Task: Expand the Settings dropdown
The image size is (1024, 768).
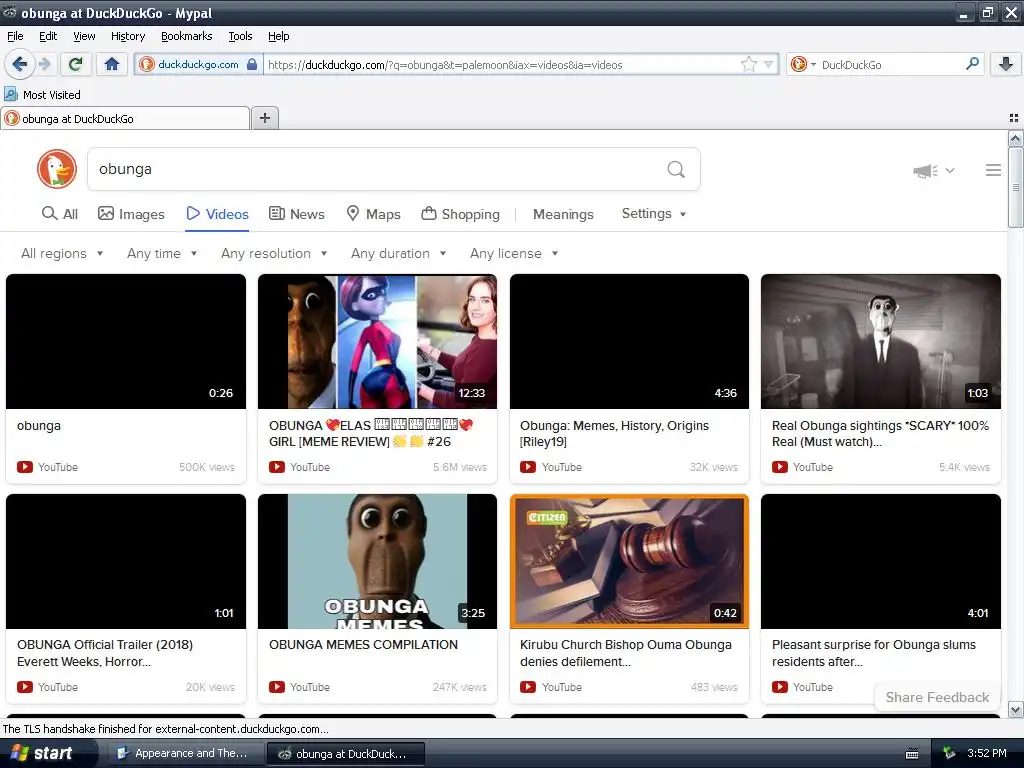Action: coord(654,214)
